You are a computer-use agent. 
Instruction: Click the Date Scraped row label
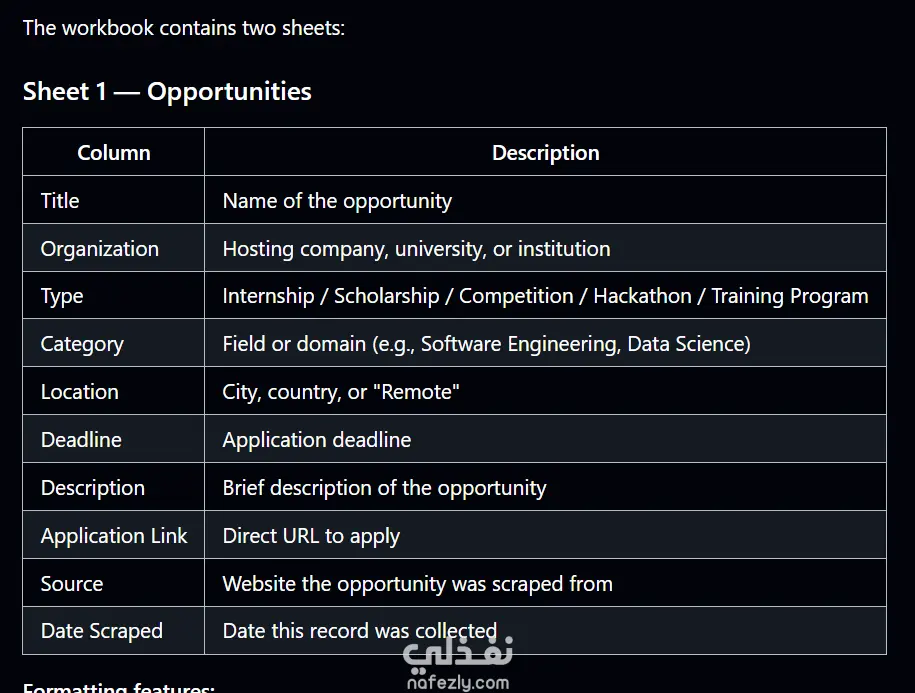[x=114, y=631]
